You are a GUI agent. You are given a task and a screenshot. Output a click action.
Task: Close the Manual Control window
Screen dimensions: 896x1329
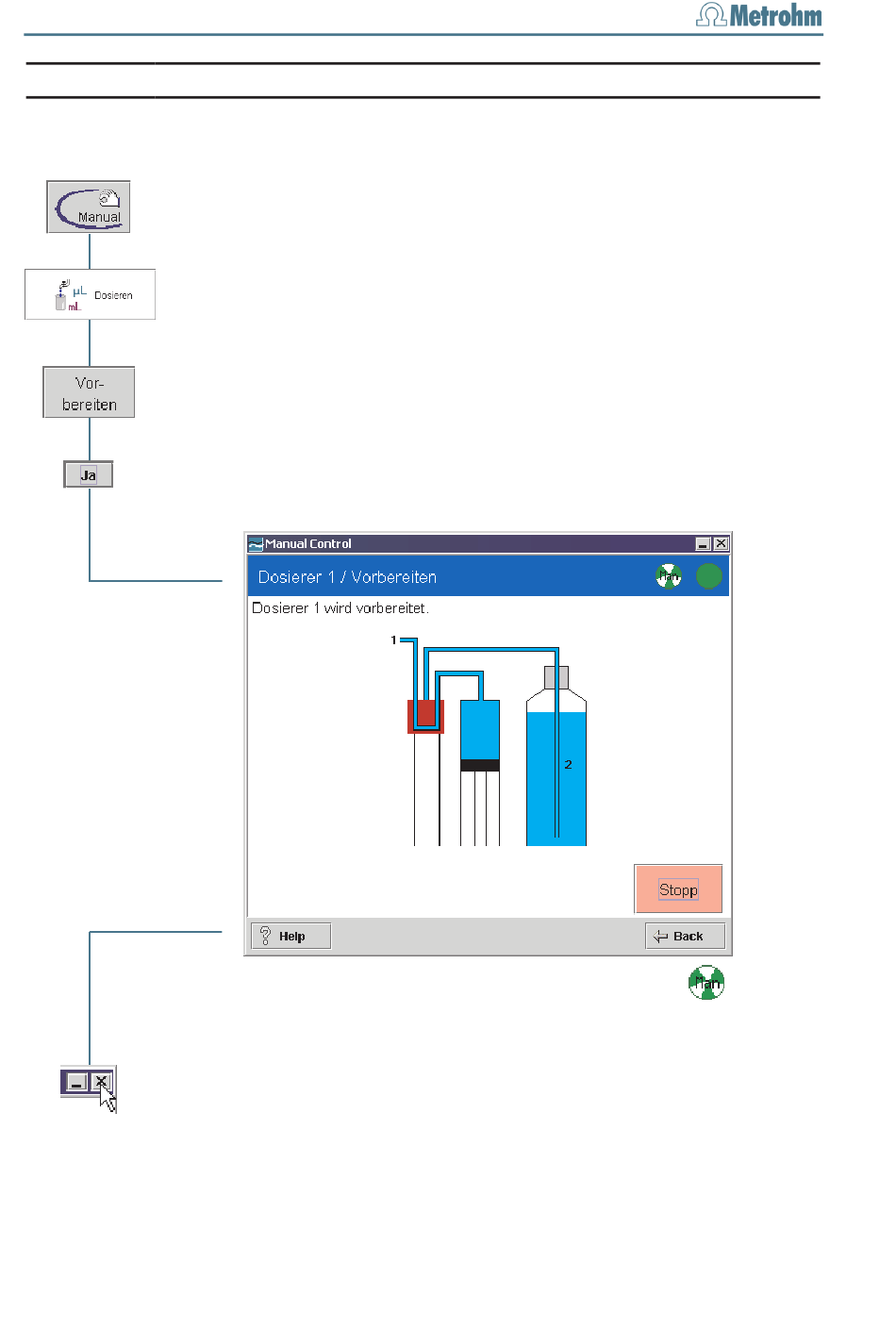[x=721, y=544]
